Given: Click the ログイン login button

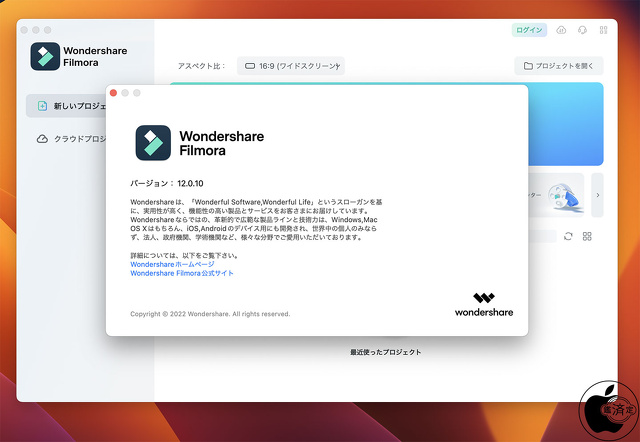Looking at the screenshot, I should click(x=529, y=30).
